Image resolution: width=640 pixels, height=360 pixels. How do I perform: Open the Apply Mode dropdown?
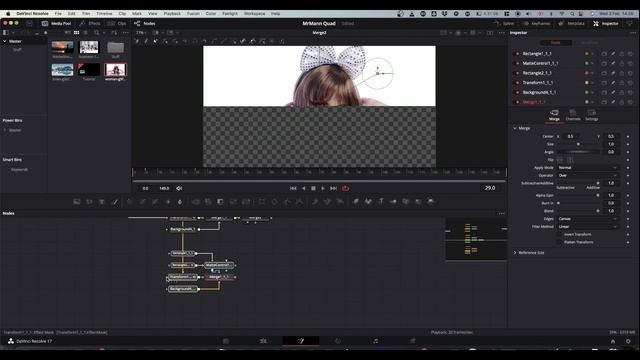pos(588,168)
